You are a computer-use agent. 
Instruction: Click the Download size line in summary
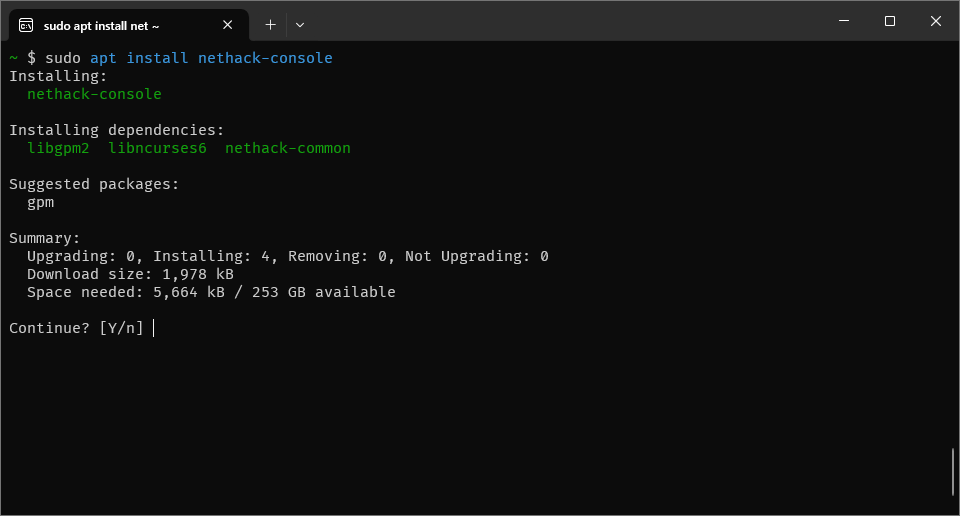(130, 274)
